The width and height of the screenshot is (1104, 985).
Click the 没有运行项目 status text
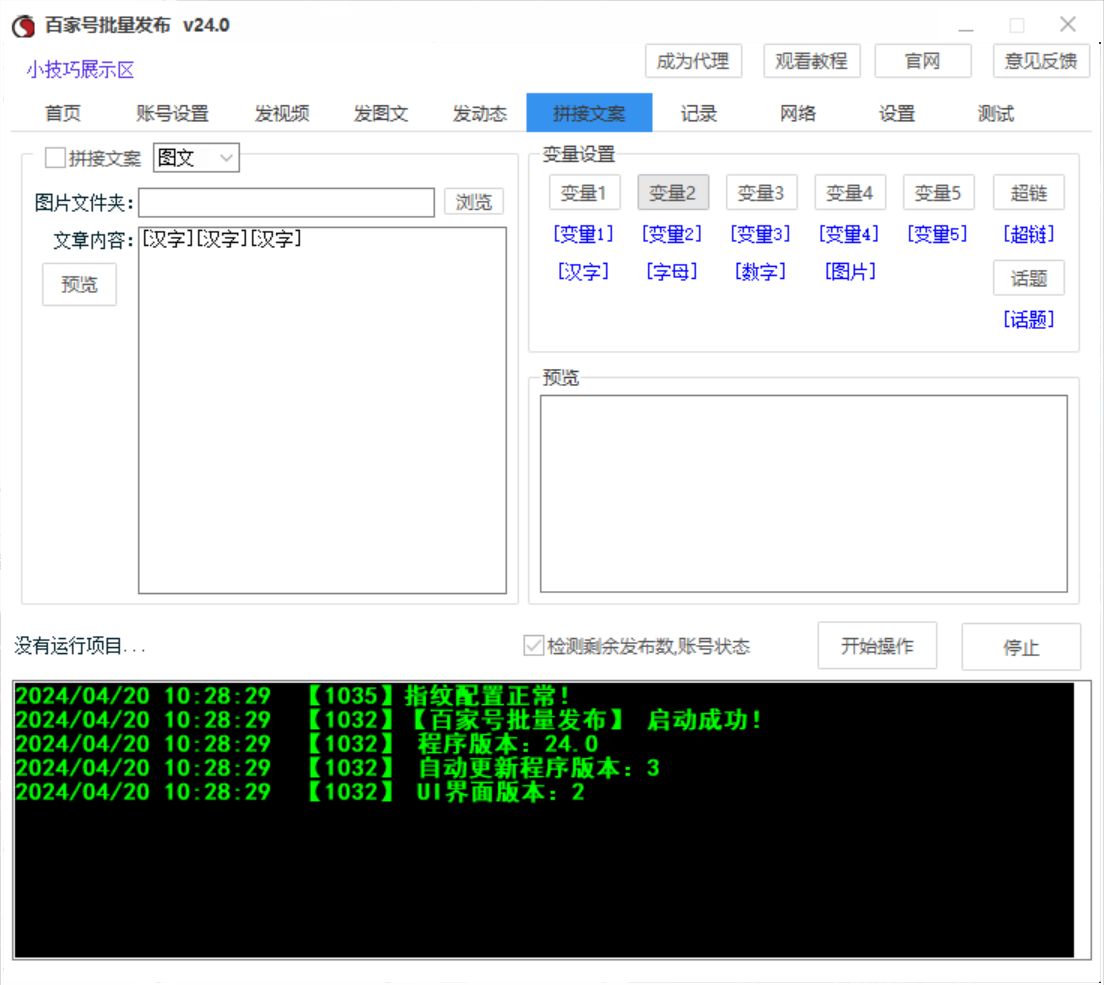[x=80, y=646]
